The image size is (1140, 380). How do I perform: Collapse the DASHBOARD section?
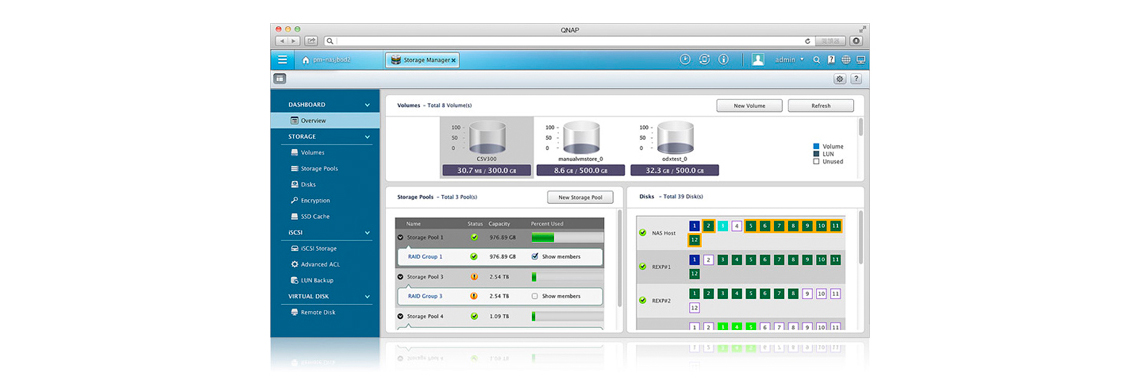(x=367, y=105)
